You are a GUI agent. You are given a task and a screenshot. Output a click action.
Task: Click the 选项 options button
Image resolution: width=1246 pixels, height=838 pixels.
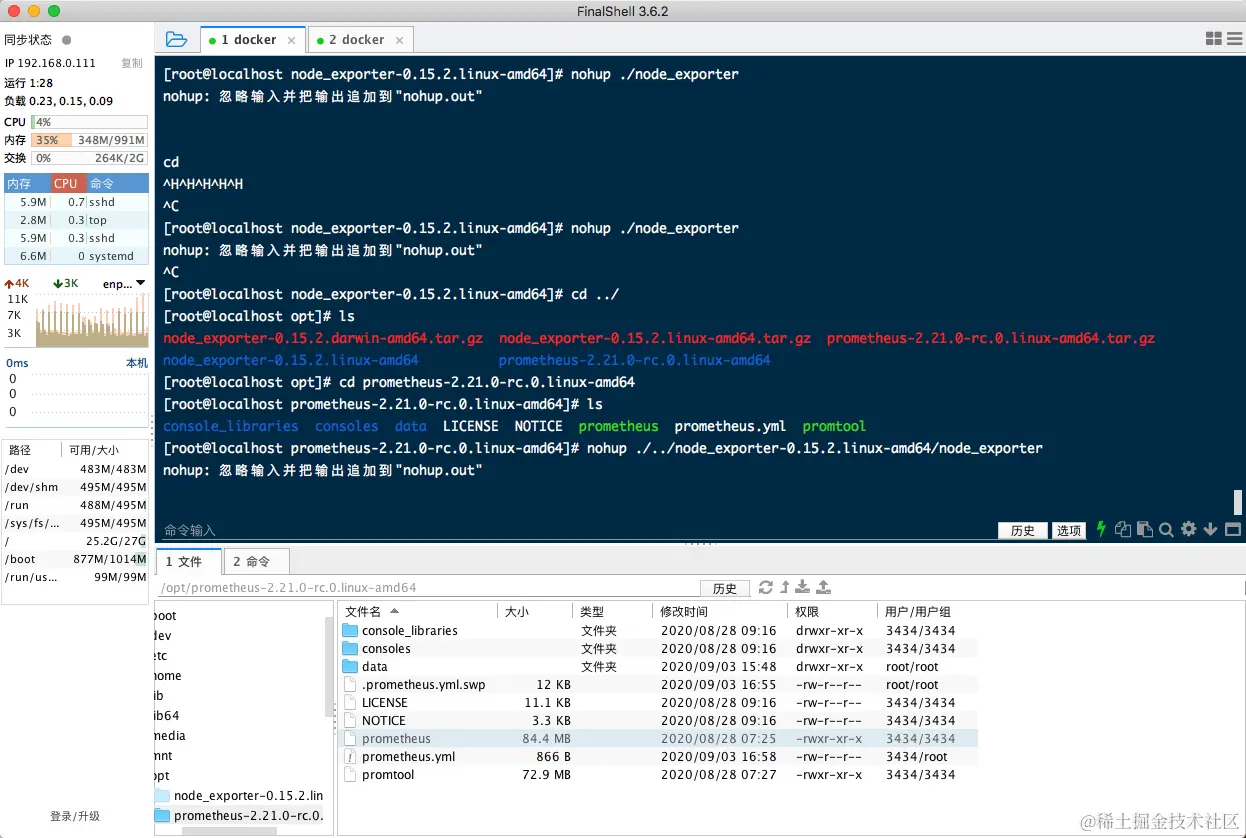click(x=1068, y=530)
